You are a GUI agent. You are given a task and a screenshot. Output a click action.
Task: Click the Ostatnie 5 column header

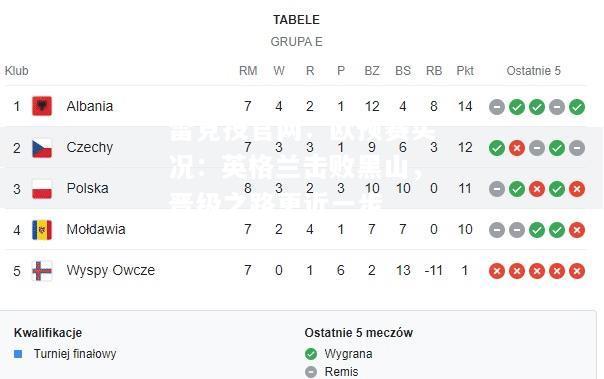[534, 71]
